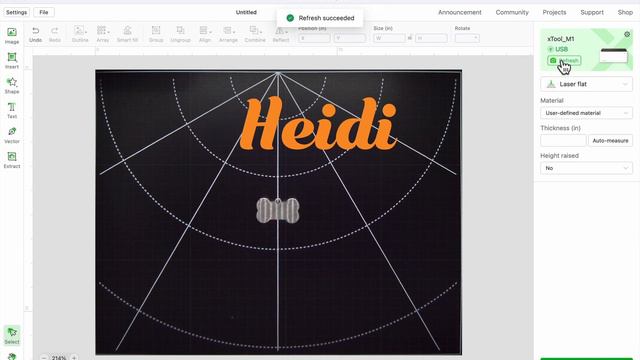The width and height of the screenshot is (640, 360).
Task: Open the Arrange options
Action: (x=228, y=34)
